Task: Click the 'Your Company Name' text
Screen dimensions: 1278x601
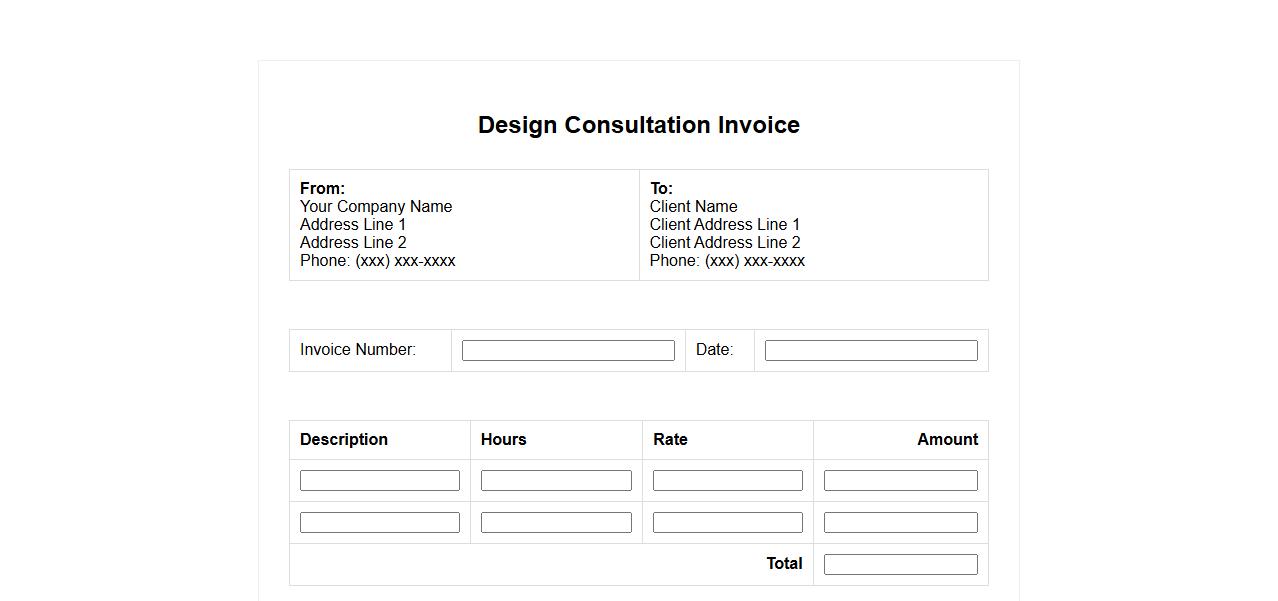Action: [376, 207]
